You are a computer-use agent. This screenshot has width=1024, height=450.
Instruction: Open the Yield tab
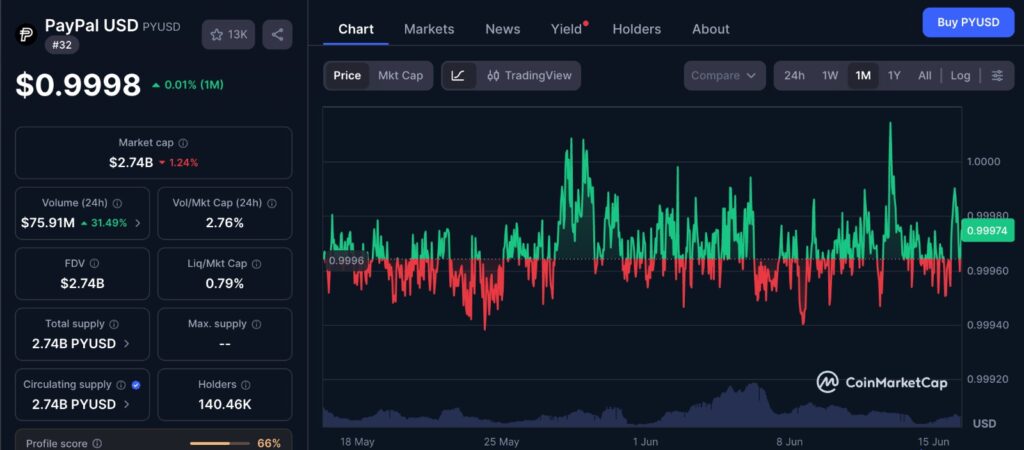pos(566,29)
